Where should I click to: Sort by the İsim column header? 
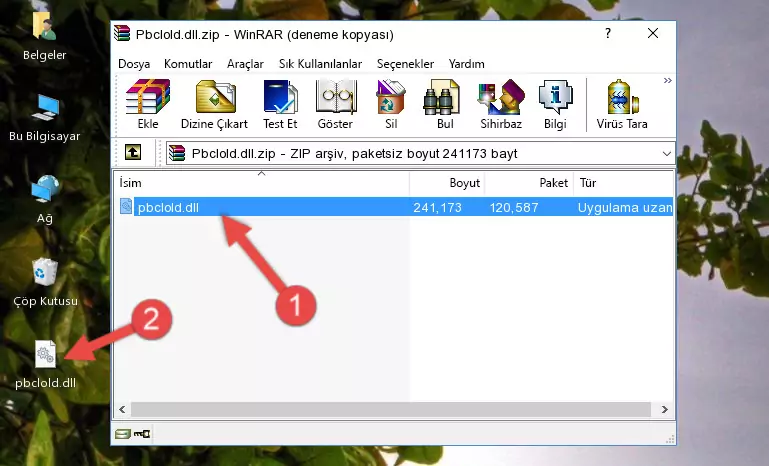(x=262, y=183)
